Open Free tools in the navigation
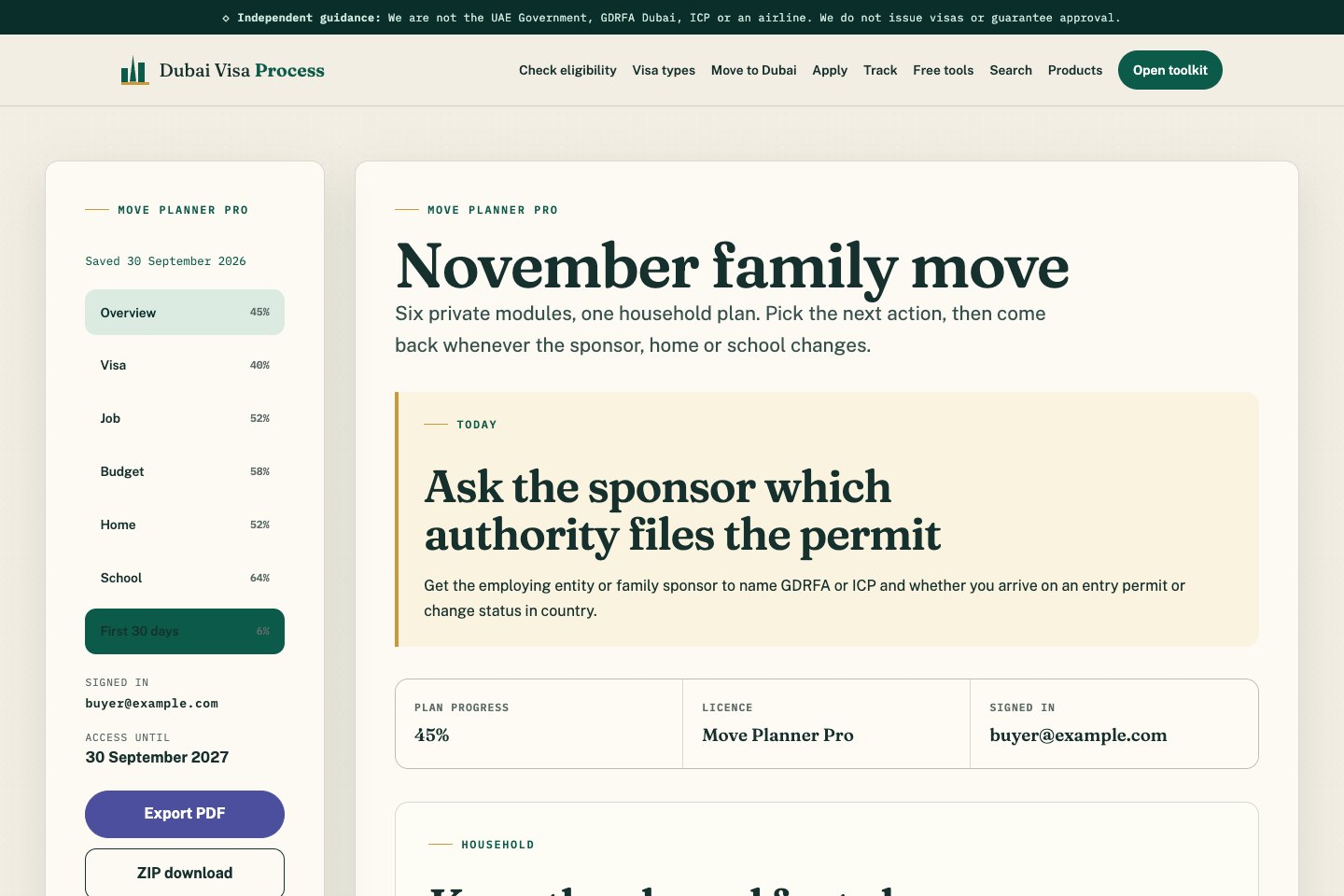Image resolution: width=1344 pixels, height=896 pixels. (943, 70)
